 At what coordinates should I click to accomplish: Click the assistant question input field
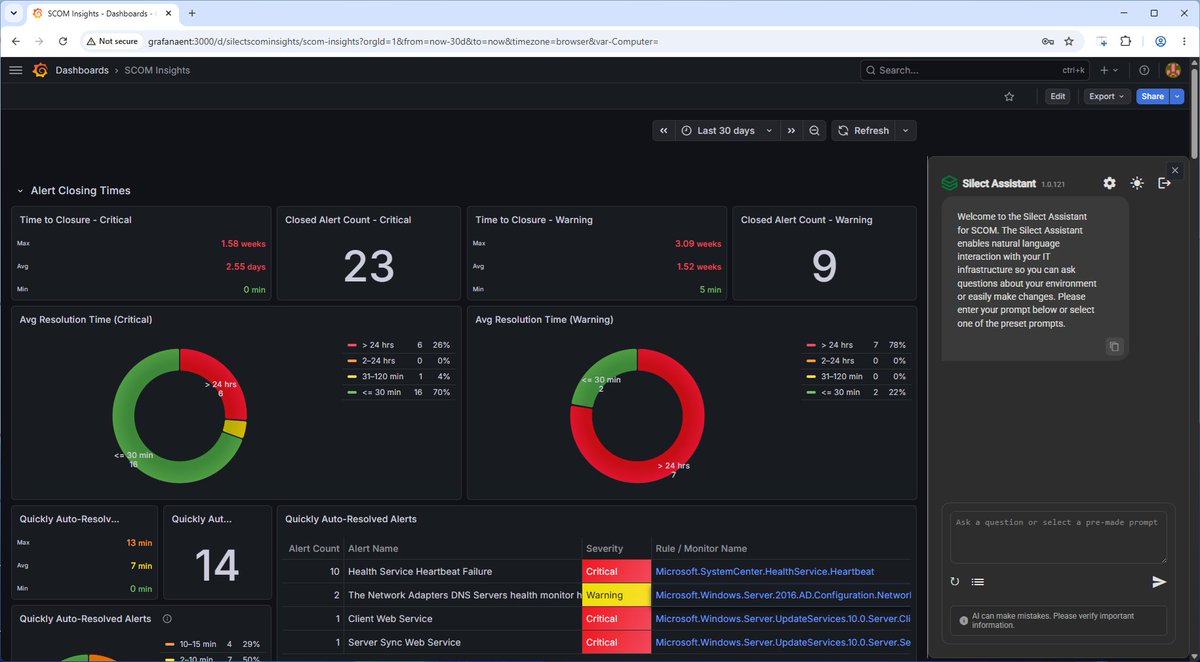click(x=1058, y=537)
